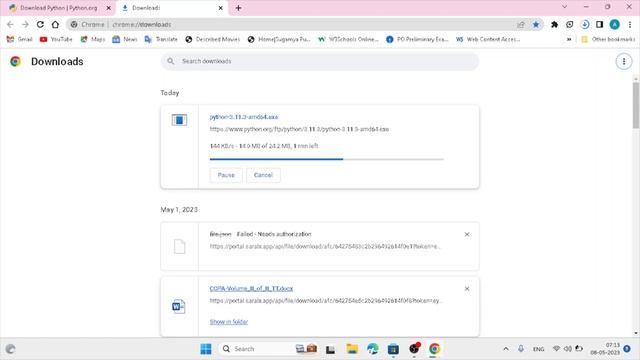The height and width of the screenshot is (360, 640).
Task: Open the Microsoft Store taskbar icon
Action: (393, 349)
